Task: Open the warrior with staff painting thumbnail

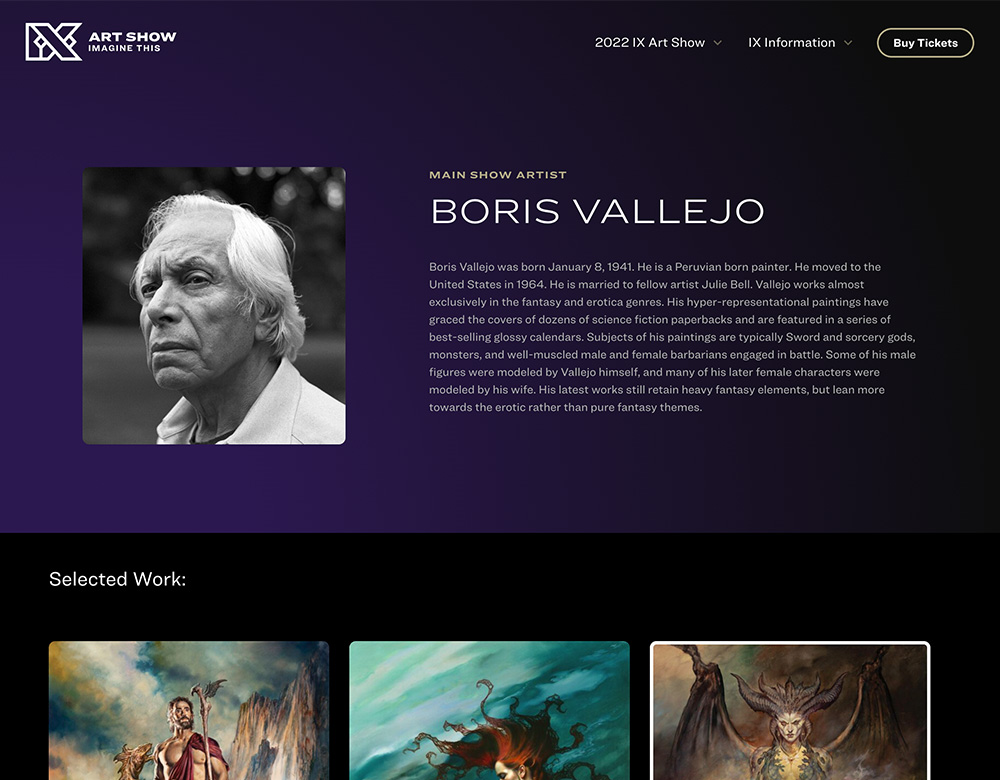Action: click(x=189, y=710)
